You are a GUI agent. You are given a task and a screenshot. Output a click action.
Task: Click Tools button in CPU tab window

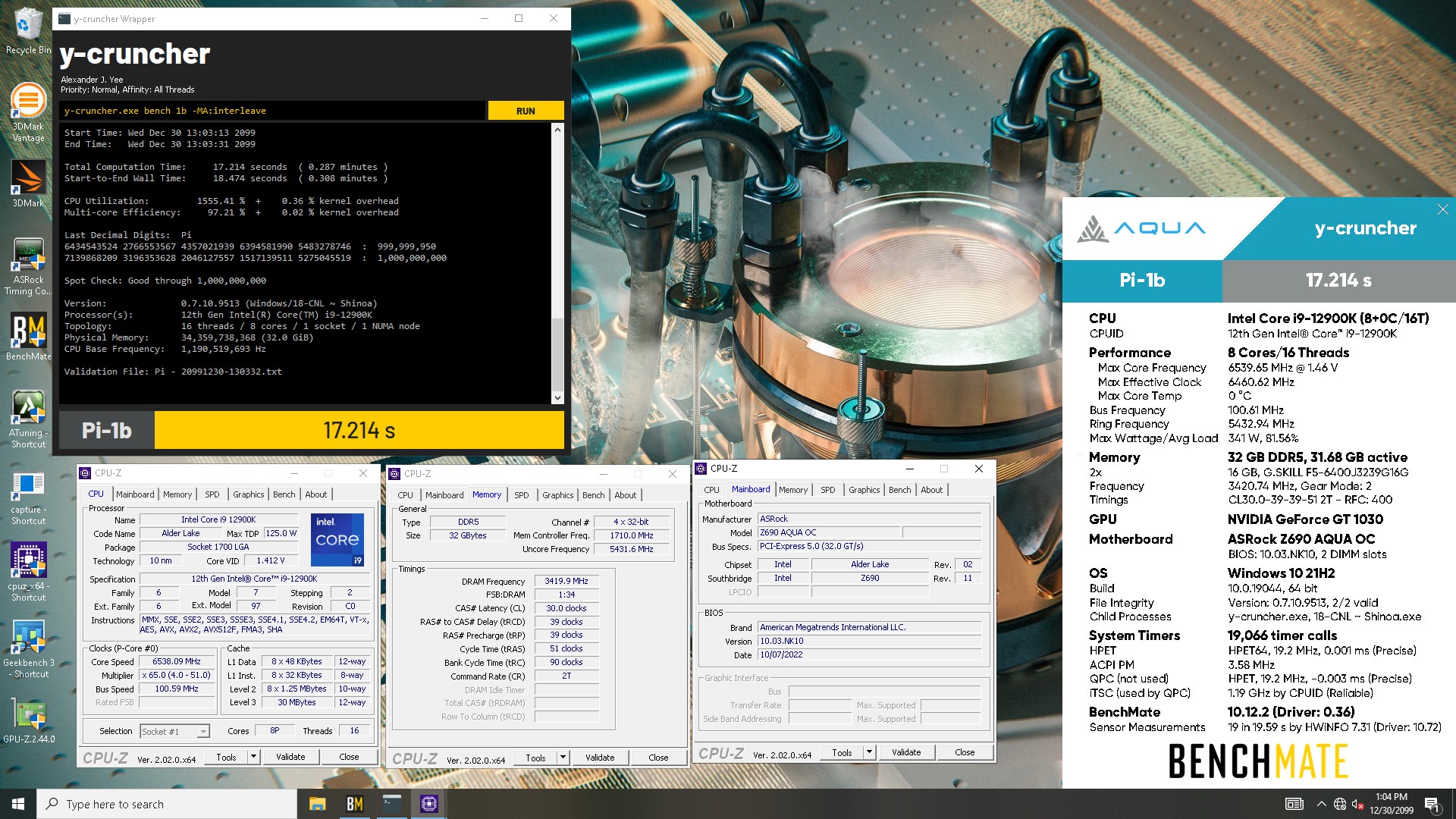point(226,757)
